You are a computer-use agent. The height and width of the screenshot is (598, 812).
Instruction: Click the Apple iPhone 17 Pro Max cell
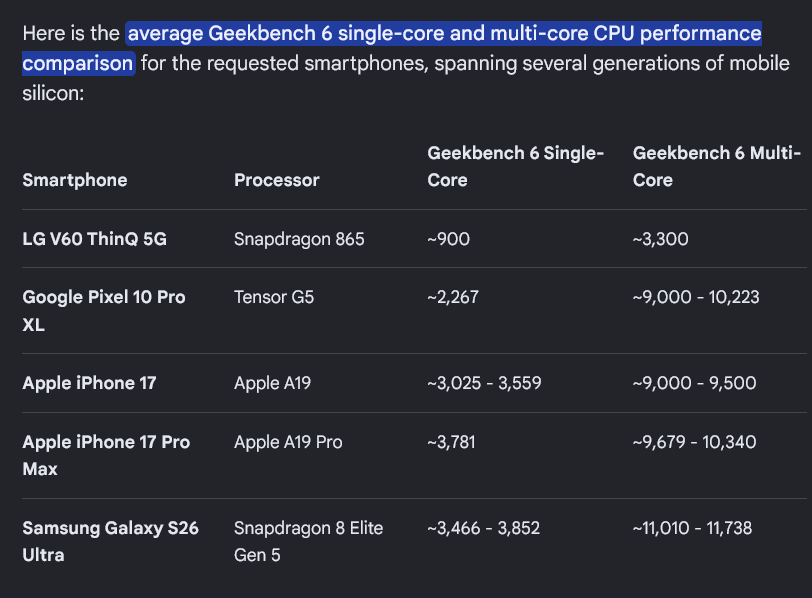[106, 455]
